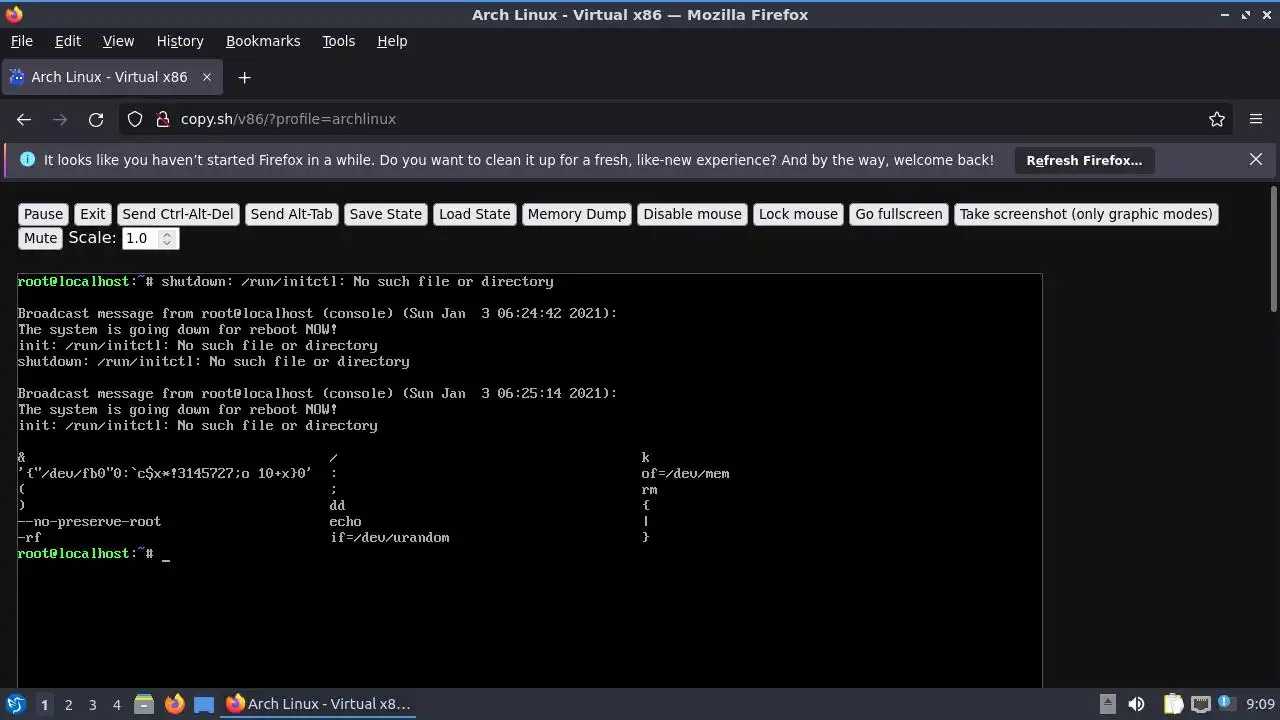Open the File menu
The image size is (1280, 720).
[21, 41]
